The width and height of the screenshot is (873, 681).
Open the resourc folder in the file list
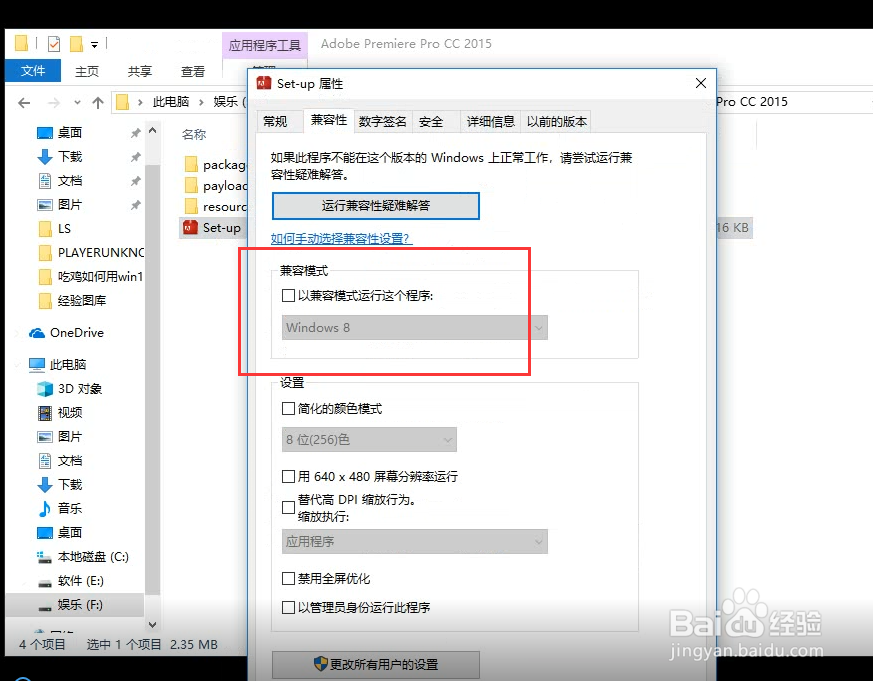click(215, 207)
